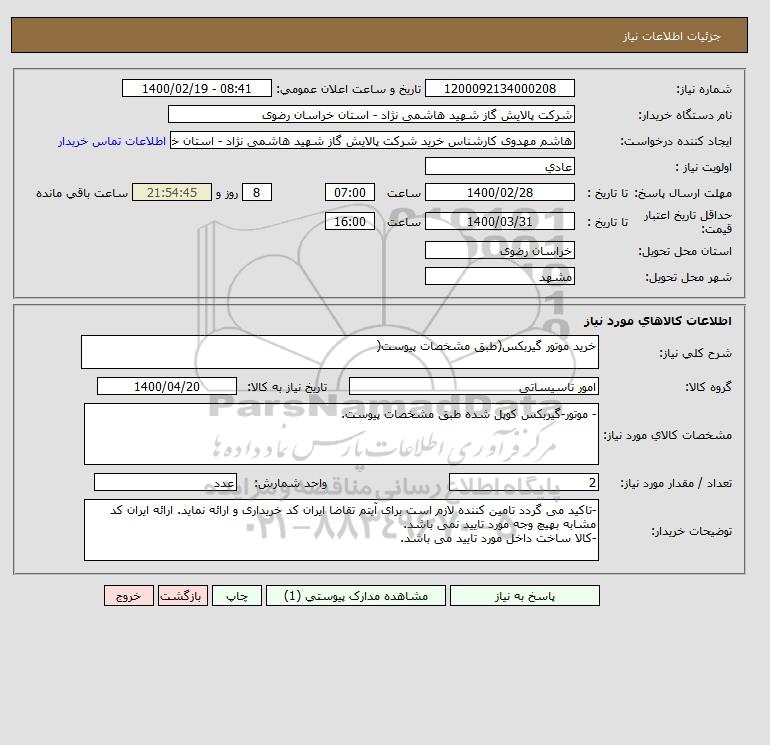Click the validity time field 16:00
Viewport: 770px width, 745px height.
point(350,221)
